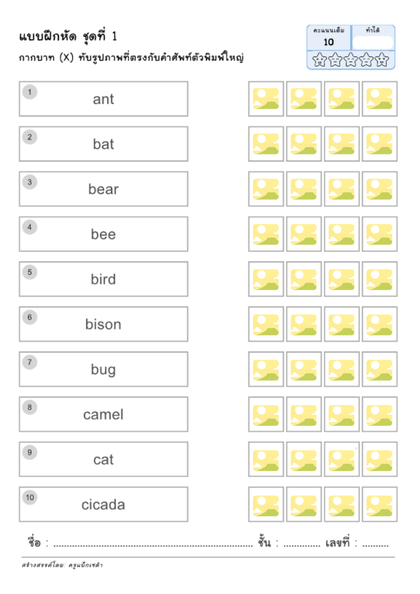The width and height of the screenshot is (420, 594).
Task: Click the first image placeholder in the bird row
Action: 266,279
